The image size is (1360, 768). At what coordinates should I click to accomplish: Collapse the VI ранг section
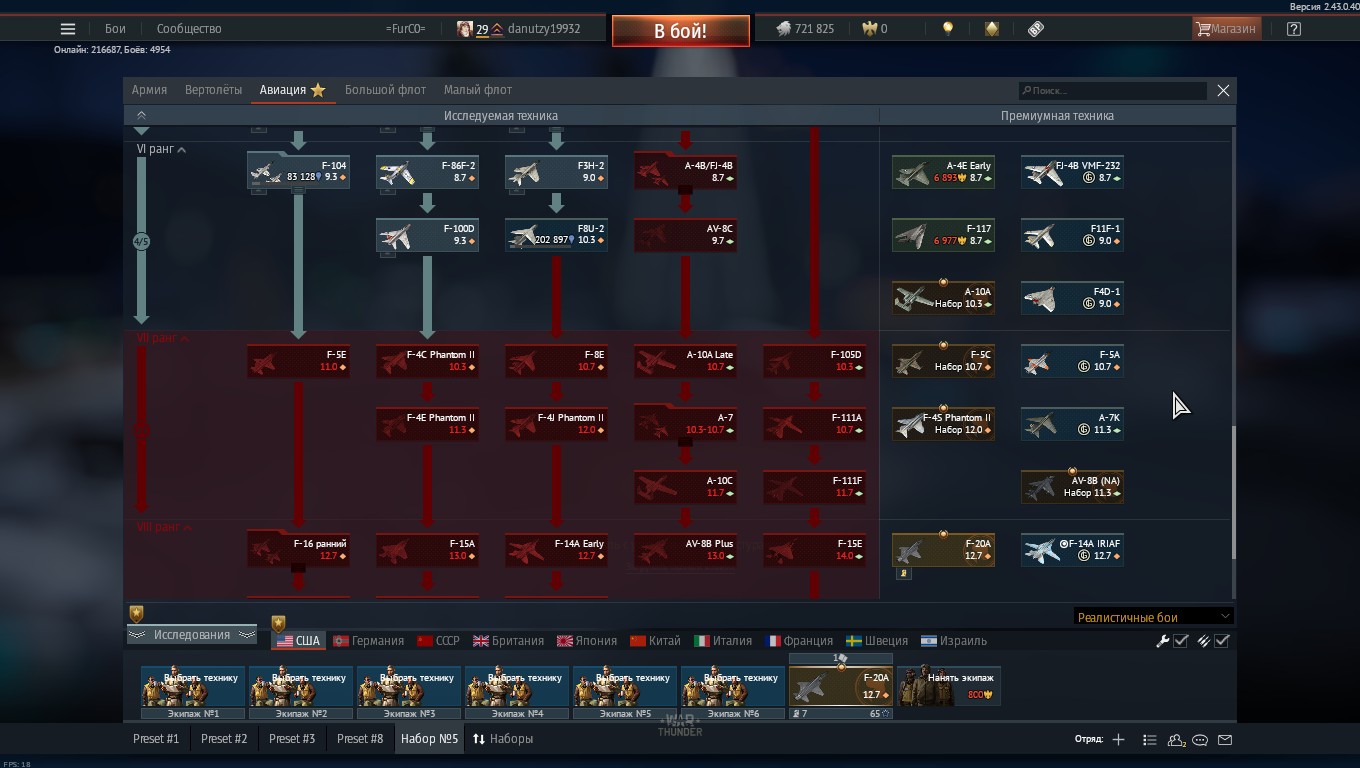tap(161, 149)
